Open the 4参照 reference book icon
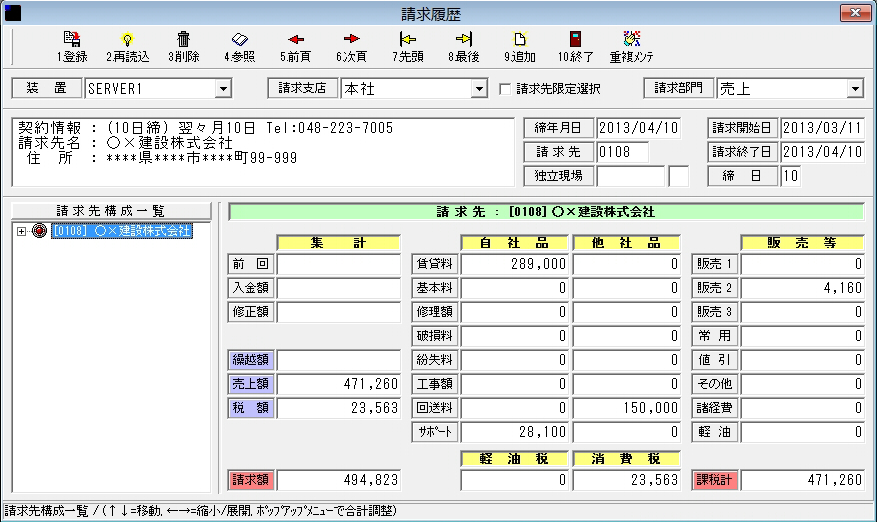The image size is (877, 522). (239, 40)
